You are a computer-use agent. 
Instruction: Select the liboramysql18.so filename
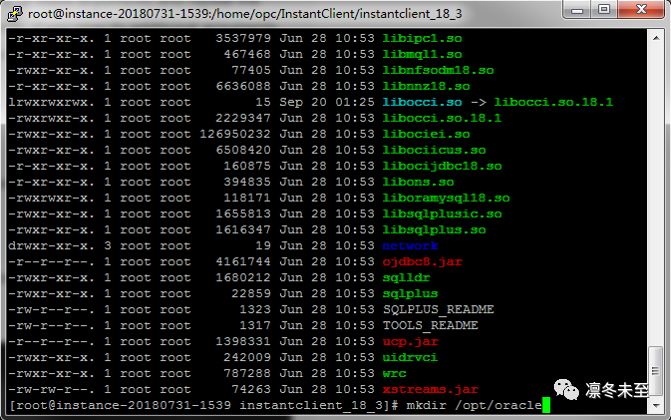(x=446, y=198)
